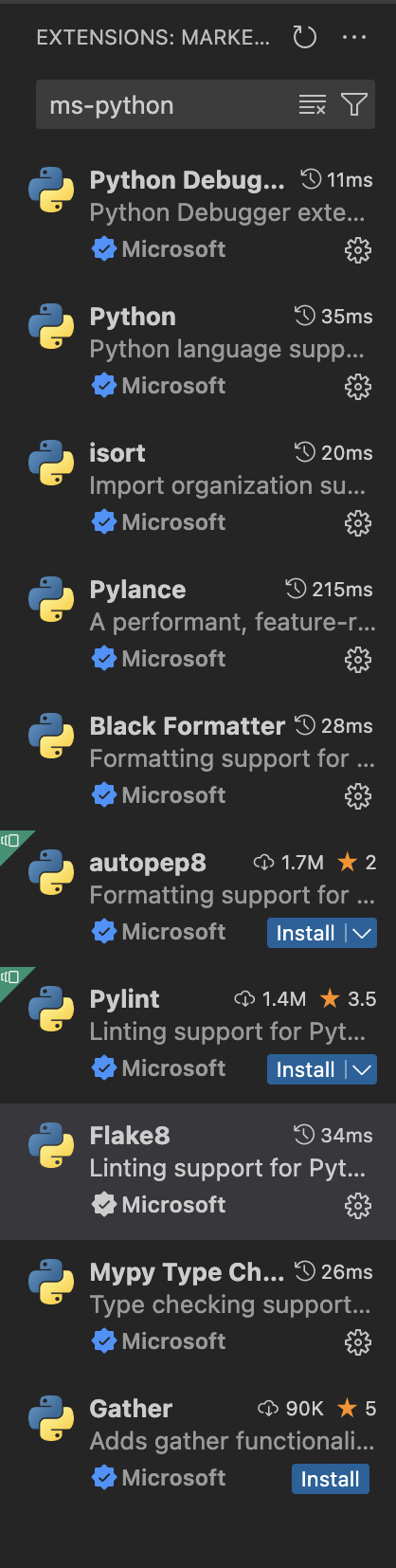The width and height of the screenshot is (396, 1568).
Task: Open the Extensions views and more actions menu
Action: (354, 38)
